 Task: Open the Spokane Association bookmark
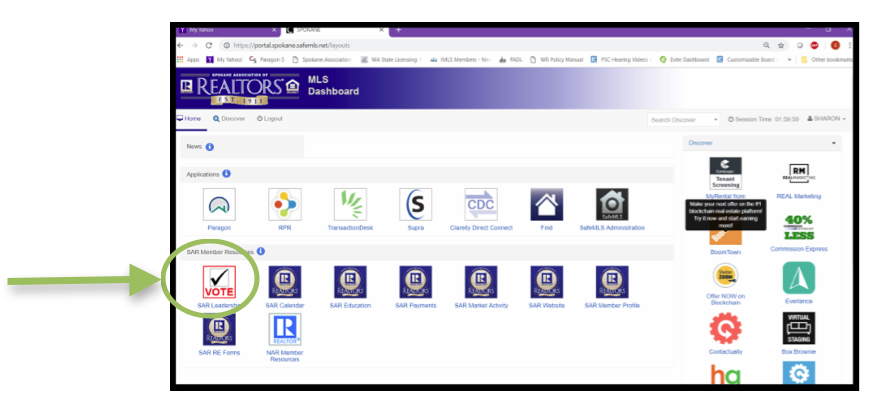[322, 60]
